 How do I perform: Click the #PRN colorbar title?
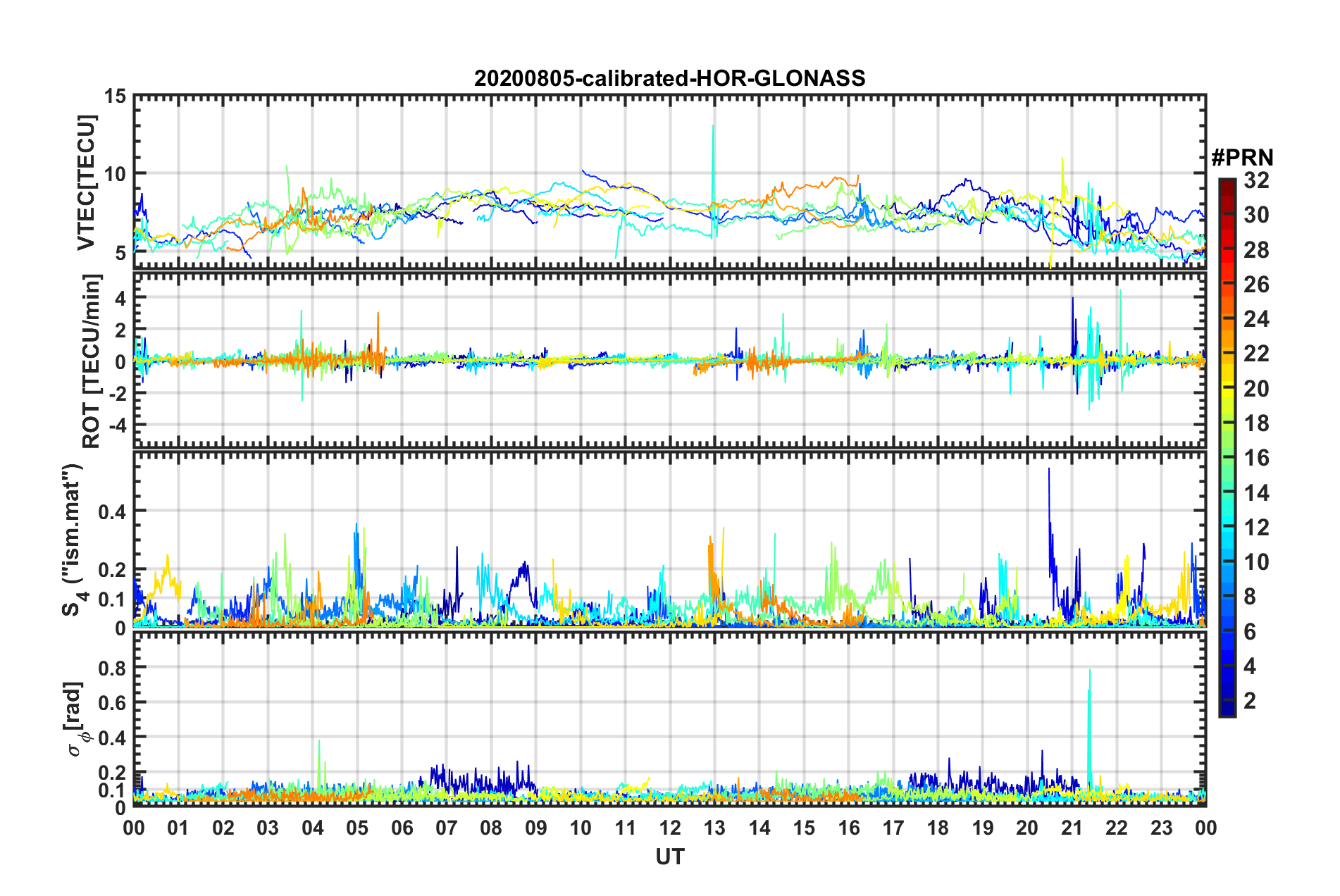(1242, 158)
